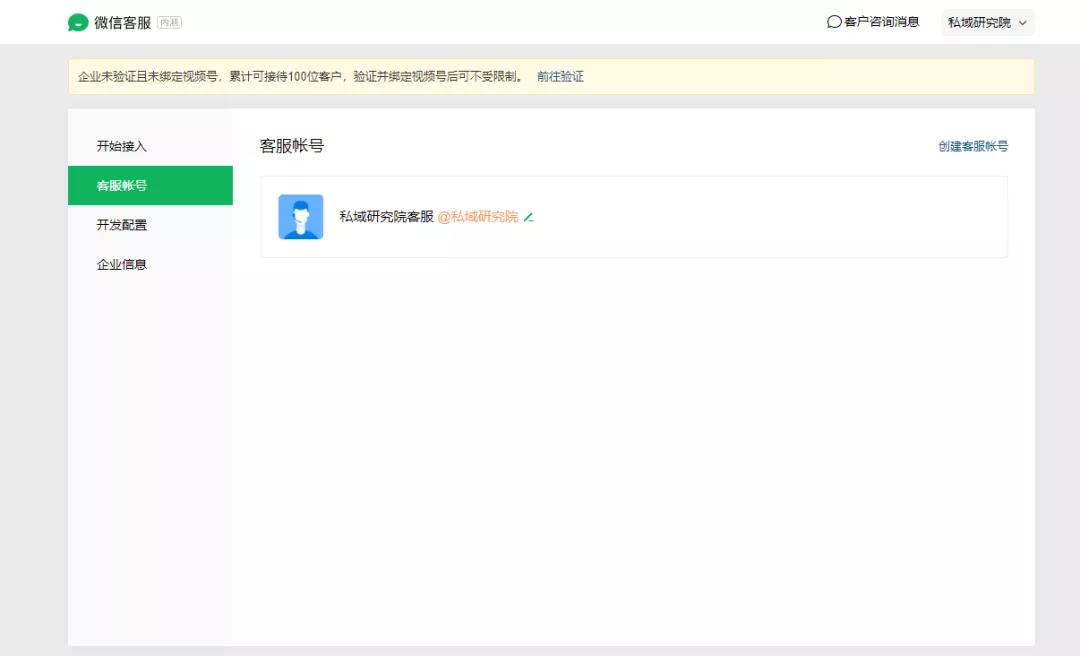Click the 客服帐号 page heading

[x=292, y=146]
